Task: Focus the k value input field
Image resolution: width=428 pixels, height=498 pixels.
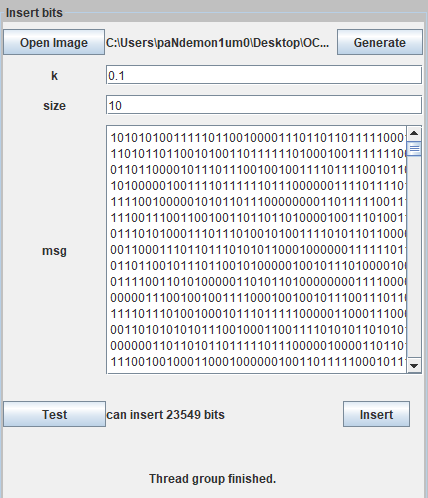Action: pos(264,75)
